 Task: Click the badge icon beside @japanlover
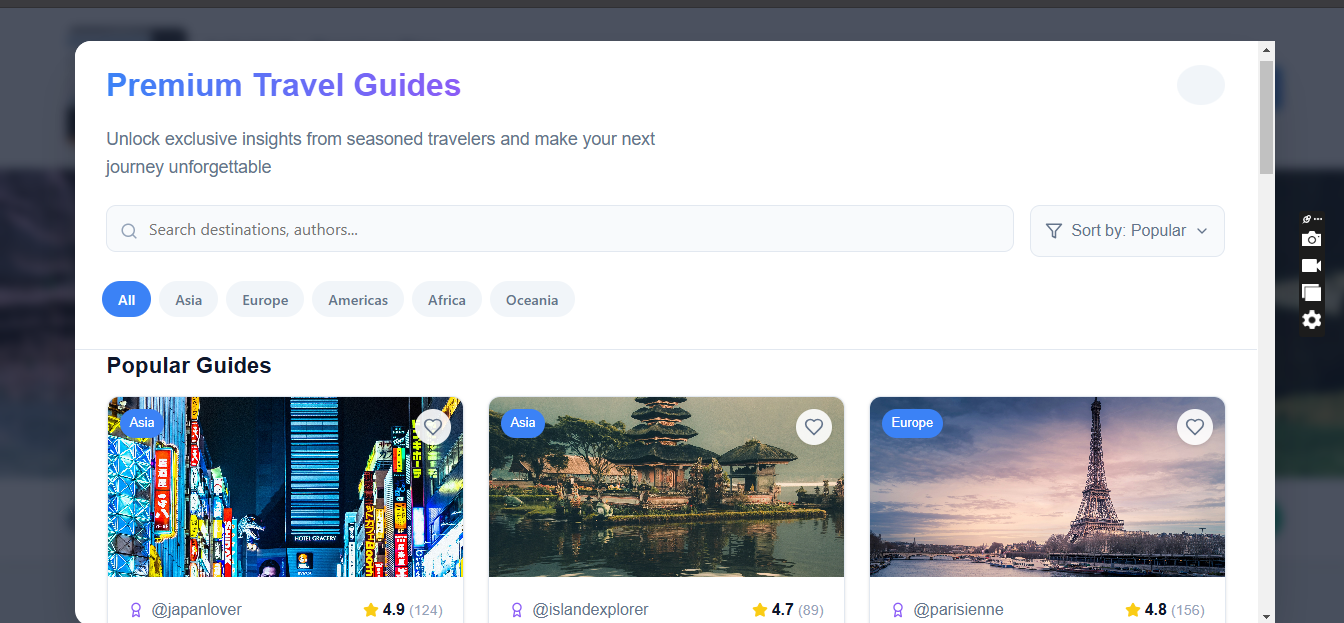136,610
